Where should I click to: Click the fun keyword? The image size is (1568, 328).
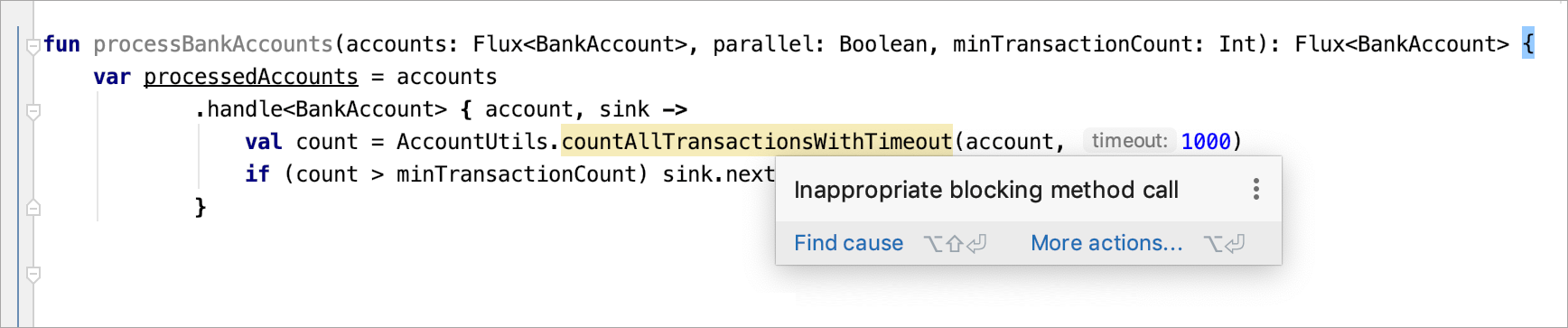point(61,44)
